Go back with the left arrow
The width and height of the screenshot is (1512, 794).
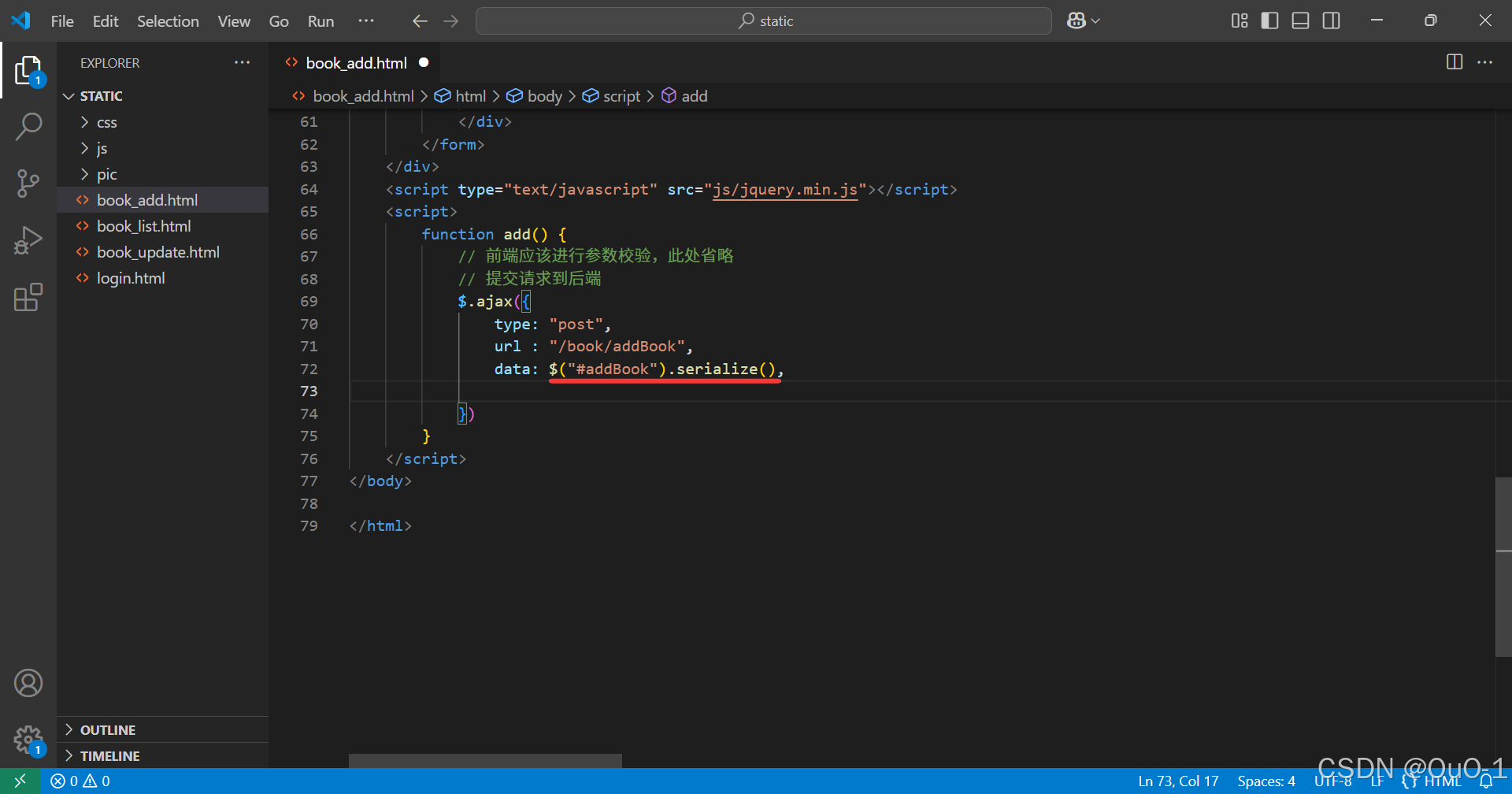(420, 21)
